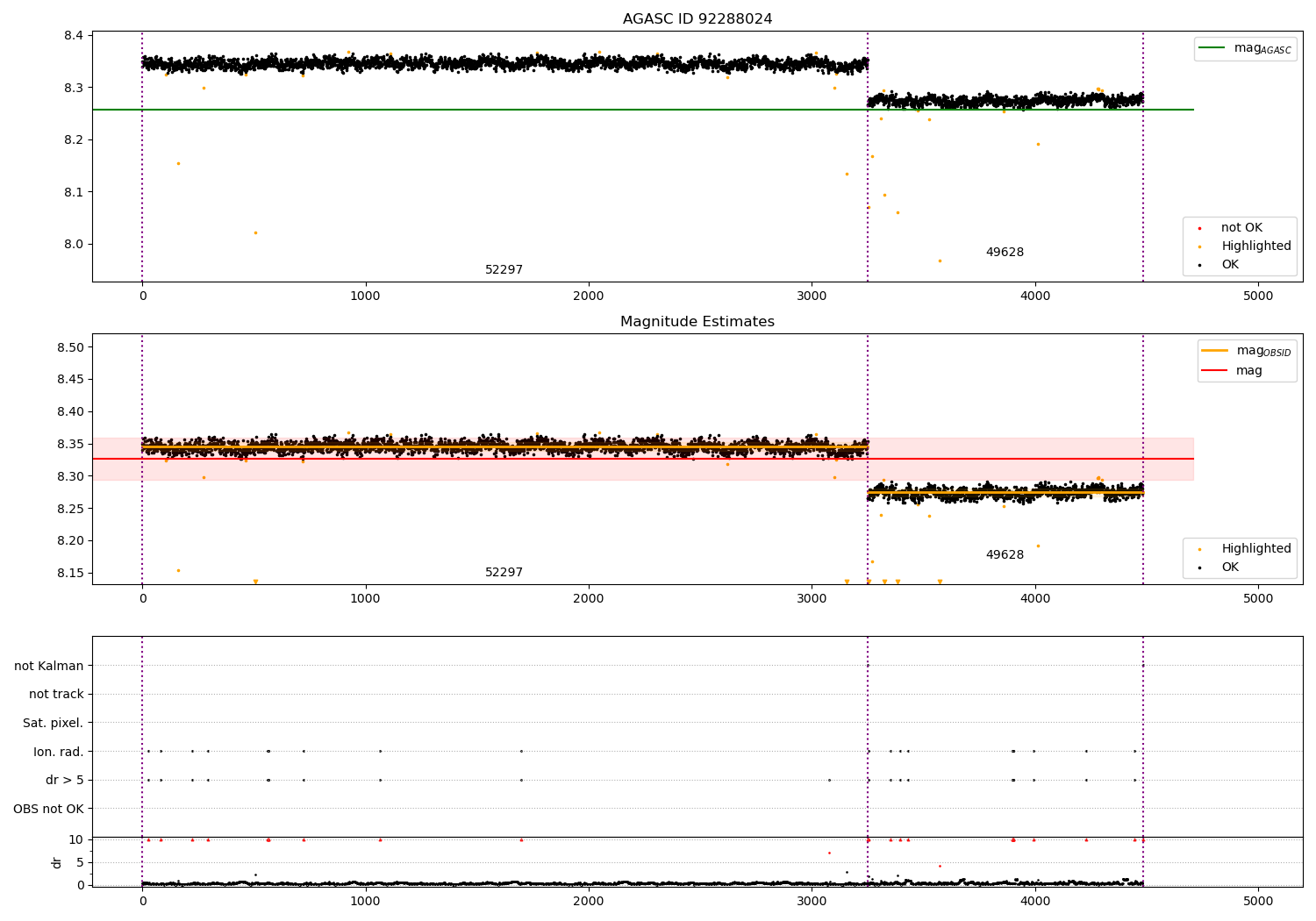Click the '52297' annotation in the top plot

[x=504, y=270]
